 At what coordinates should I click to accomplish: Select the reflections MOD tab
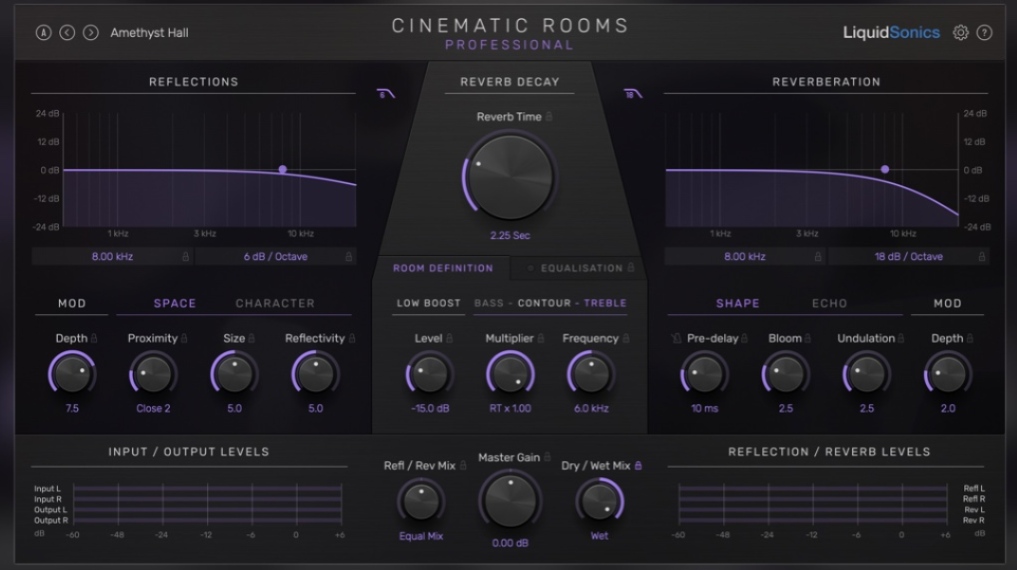[x=72, y=303]
